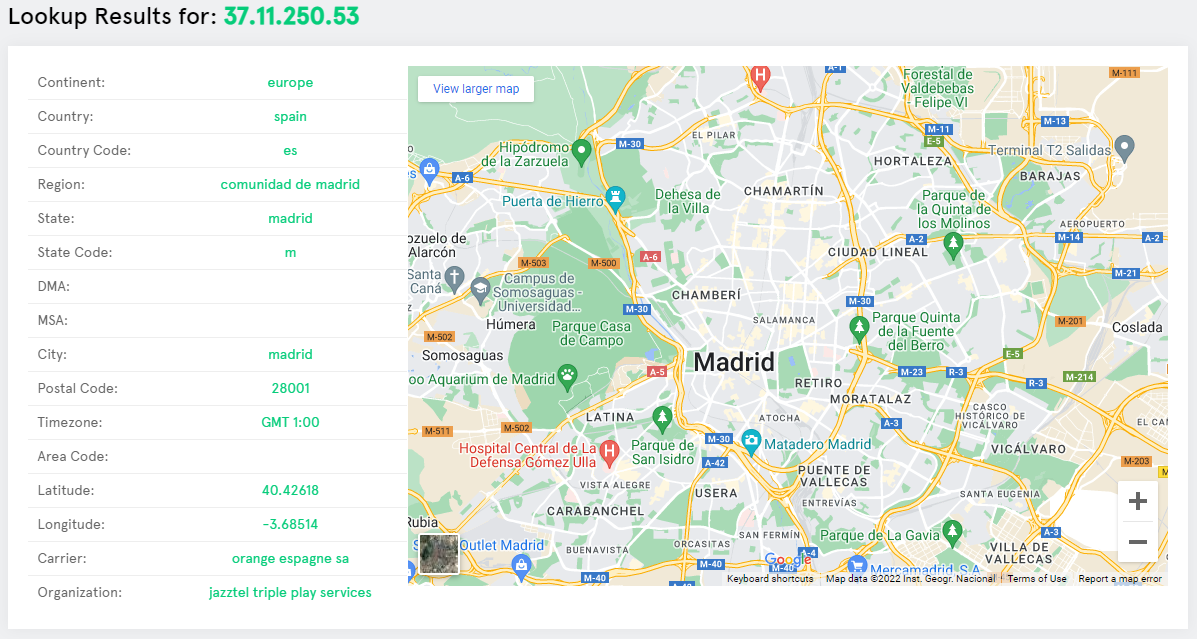
Task: Click the shopping bag pin near A-6
Action: coord(429,172)
